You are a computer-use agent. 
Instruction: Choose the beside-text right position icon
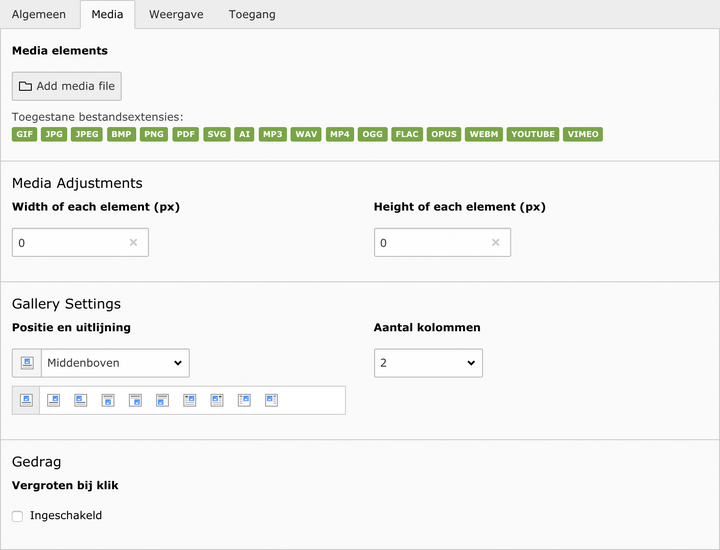[244, 400]
